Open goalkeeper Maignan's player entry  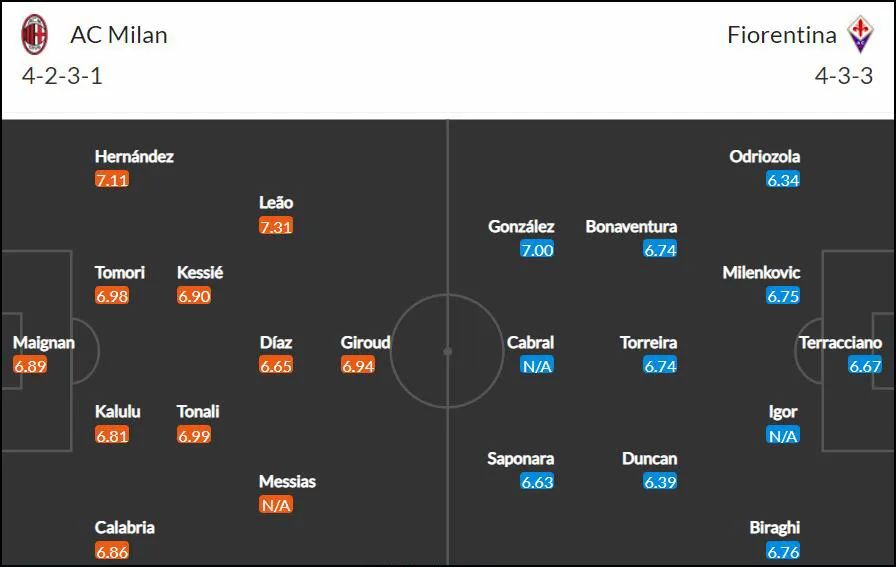coord(44,342)
